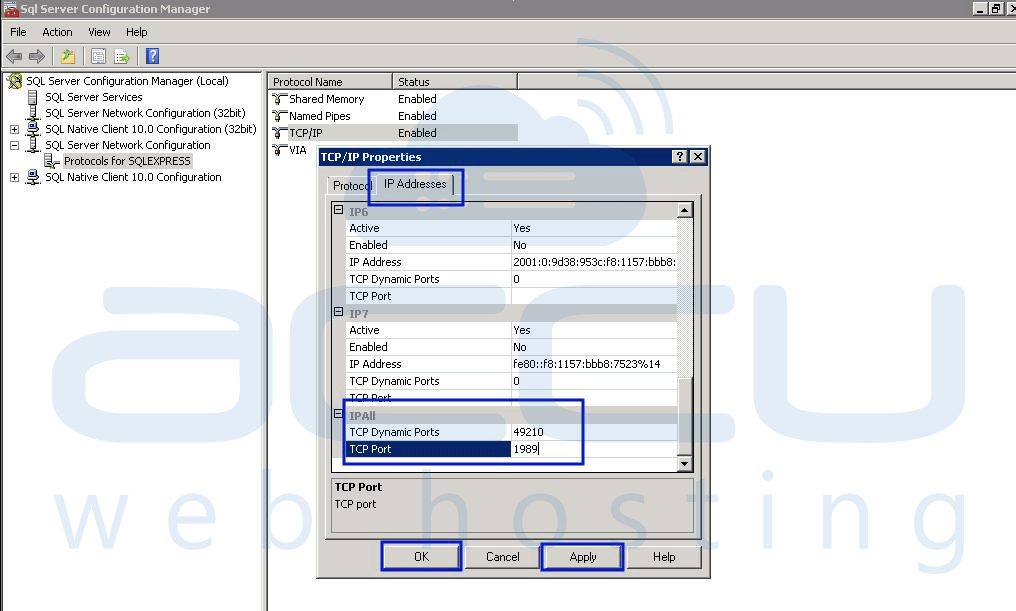Switch to the IP Addresses tab
1016x611 pixels.
click(x=414, y=185)
